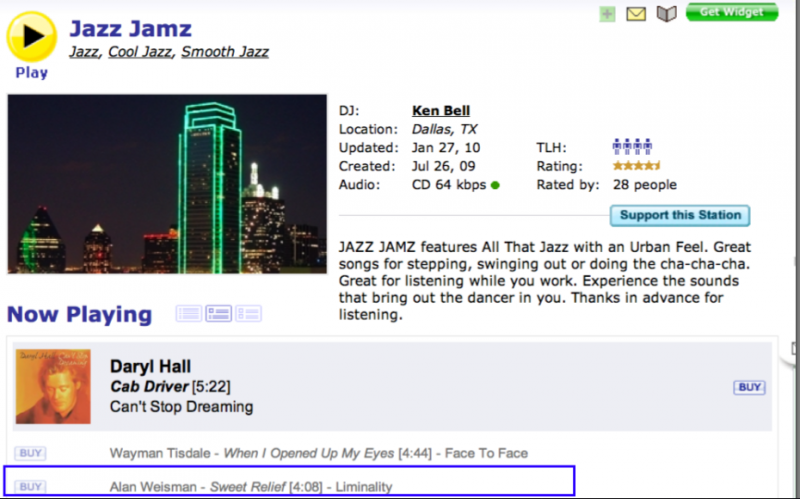
Task: Open the Smooth Jazz genre link
Action: [x=225, y=52]
